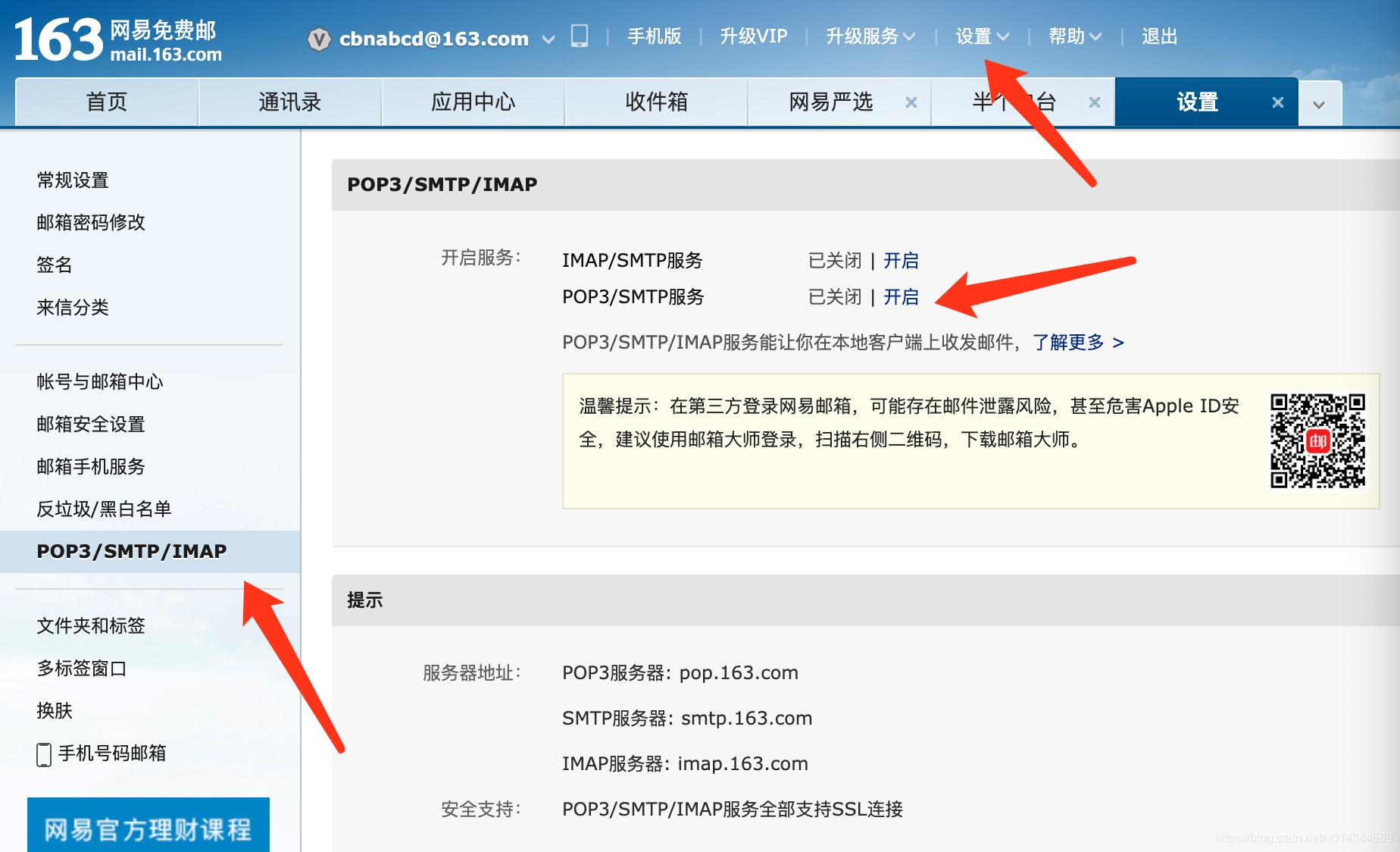Open 邮箱安全设置 in the sidebar
Screen dimensions: 1400x852
(x=91, y=424)
